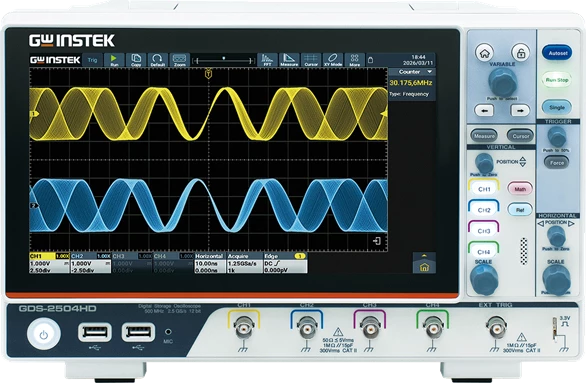Select the channel 2 ground level marker

coord(34,206)
